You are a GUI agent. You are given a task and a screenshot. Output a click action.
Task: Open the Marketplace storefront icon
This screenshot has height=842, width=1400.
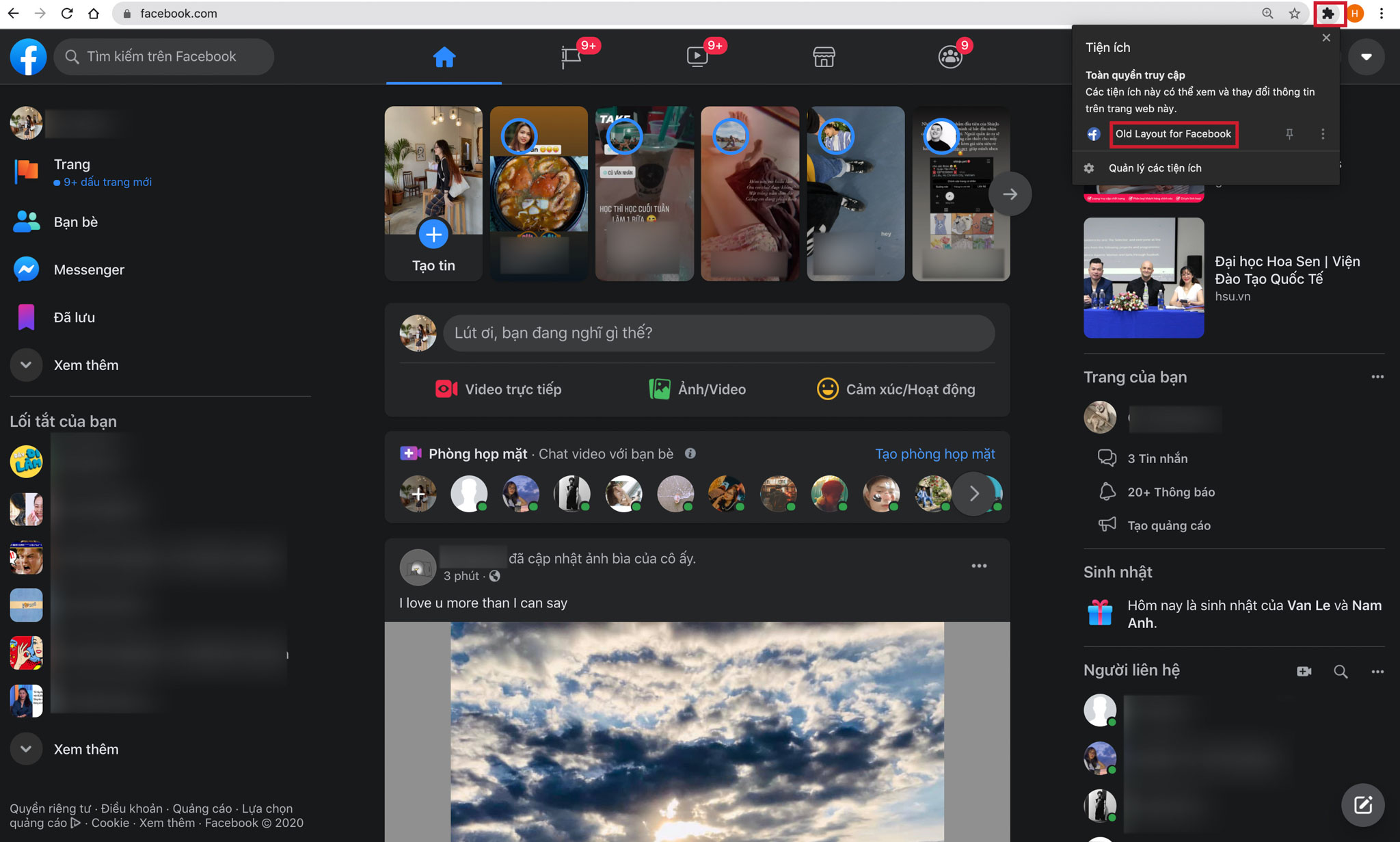coord(824,57)
